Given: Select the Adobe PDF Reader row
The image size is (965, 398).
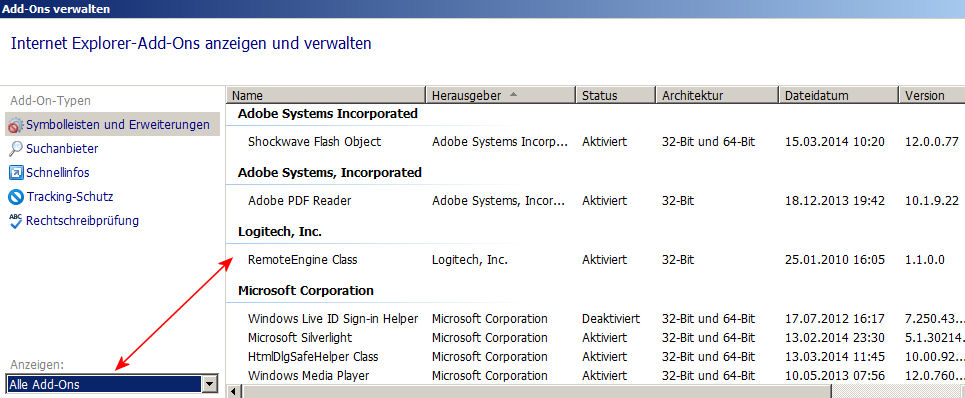Looking at the screenshot, I should tap(595, 201).
